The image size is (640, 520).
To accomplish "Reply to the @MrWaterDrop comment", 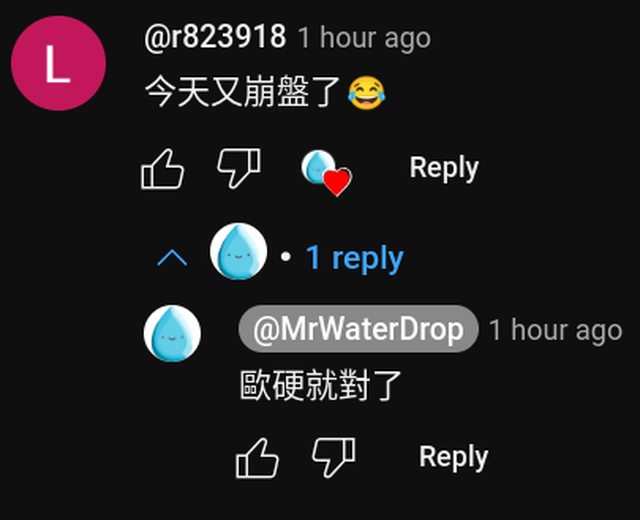I will pyautogui.click(x=454, y=457).
